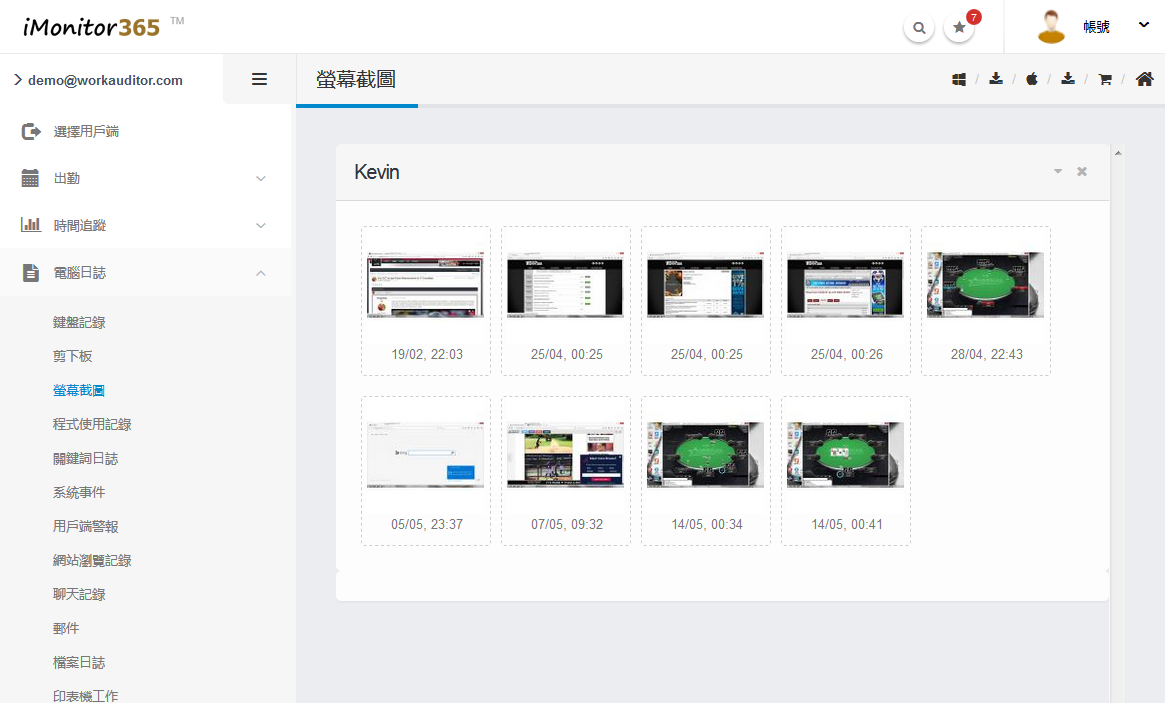
Task: Click the Mac client Apple icon
Action: click(x=1031, y=78)
